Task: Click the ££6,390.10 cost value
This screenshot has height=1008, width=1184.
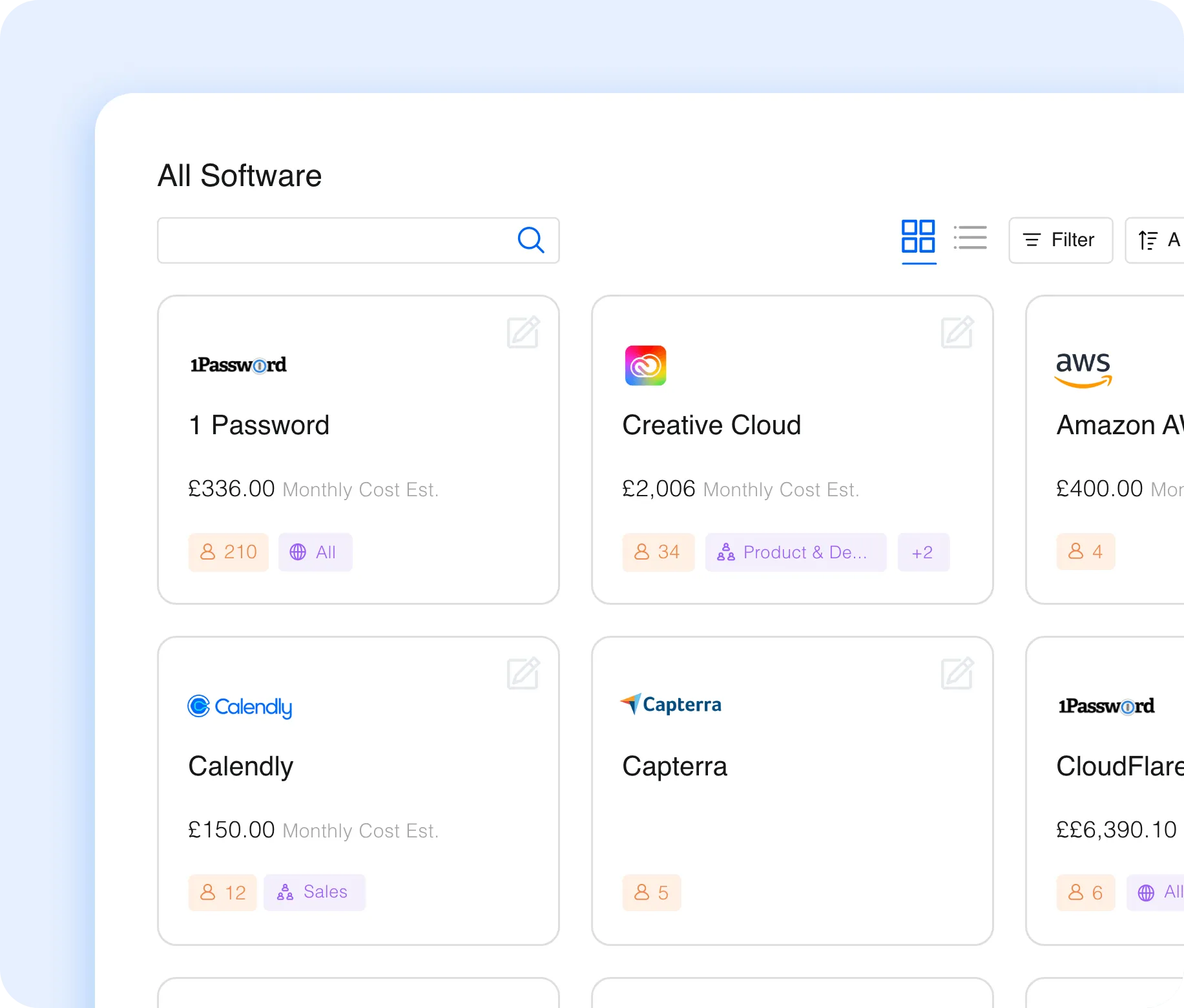Action: 1116,830
